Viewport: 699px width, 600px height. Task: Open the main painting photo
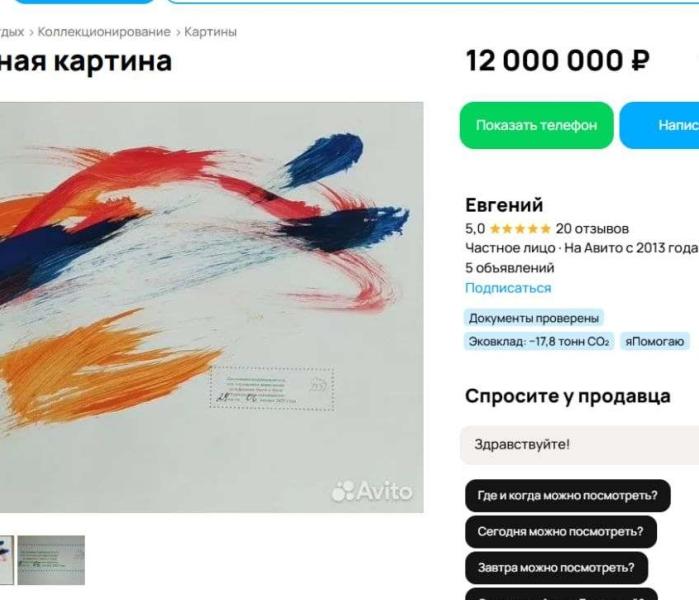[x=212, y=308]
